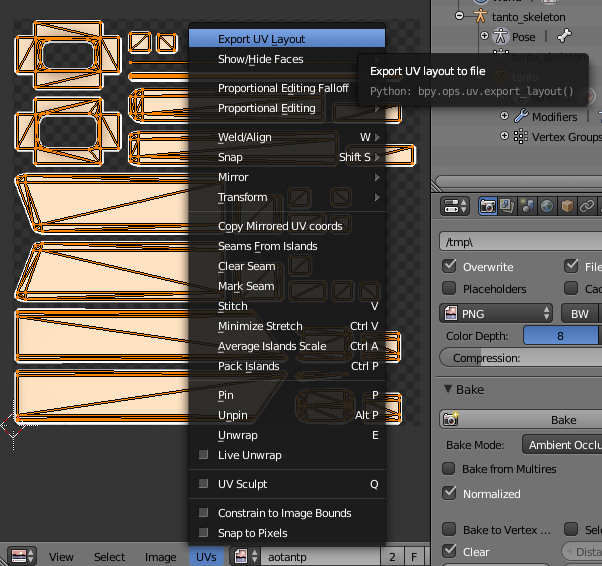The width and height of the screenshot is (602, 566).
Task: Select the Render Layers properties tab
Action: tap(507, 206)
